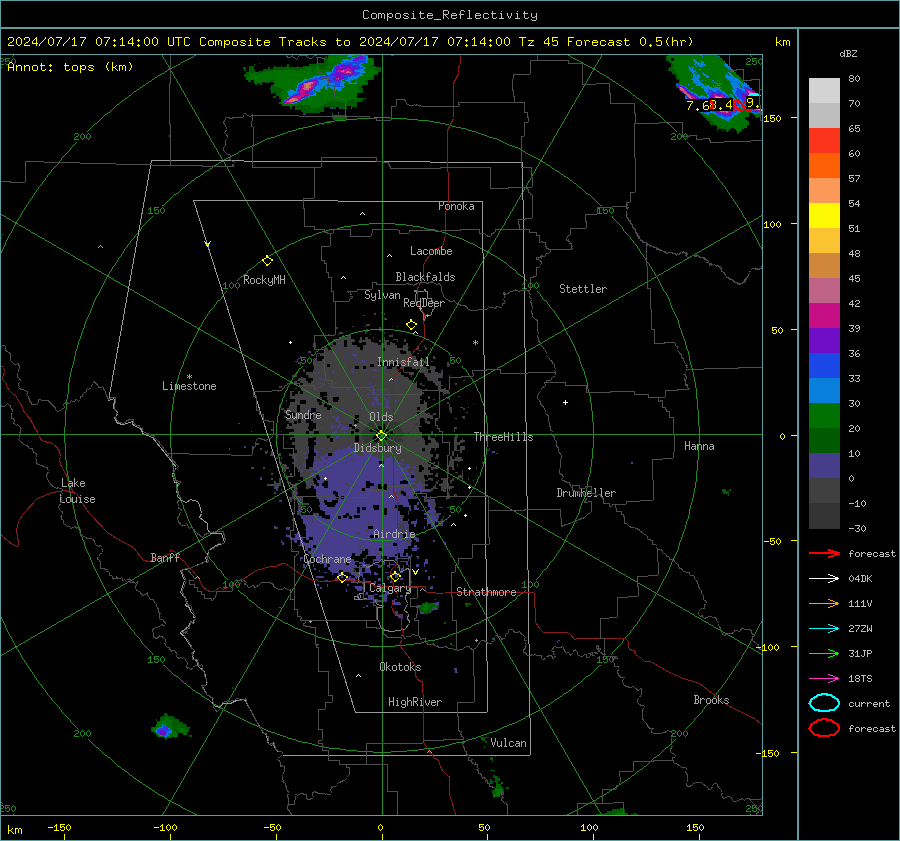Click the HighRiver label
This screenshot has height=841, width=900.
[415, 702]
